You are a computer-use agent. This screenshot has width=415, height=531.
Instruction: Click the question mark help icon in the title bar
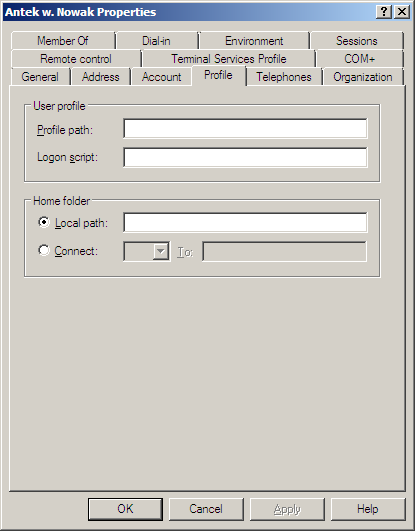384,12
